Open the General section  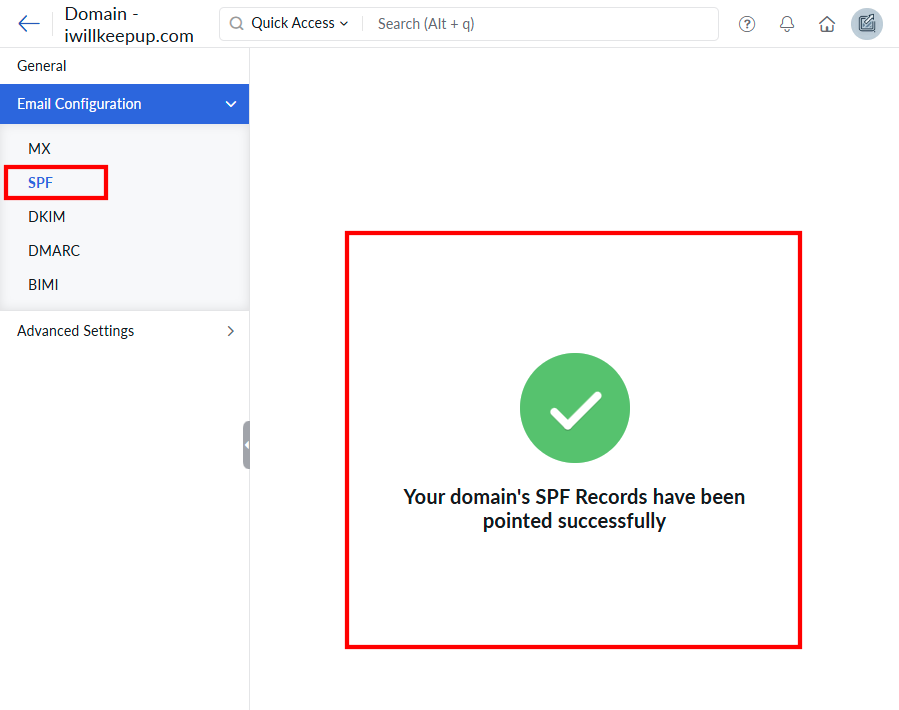[42, 66]
